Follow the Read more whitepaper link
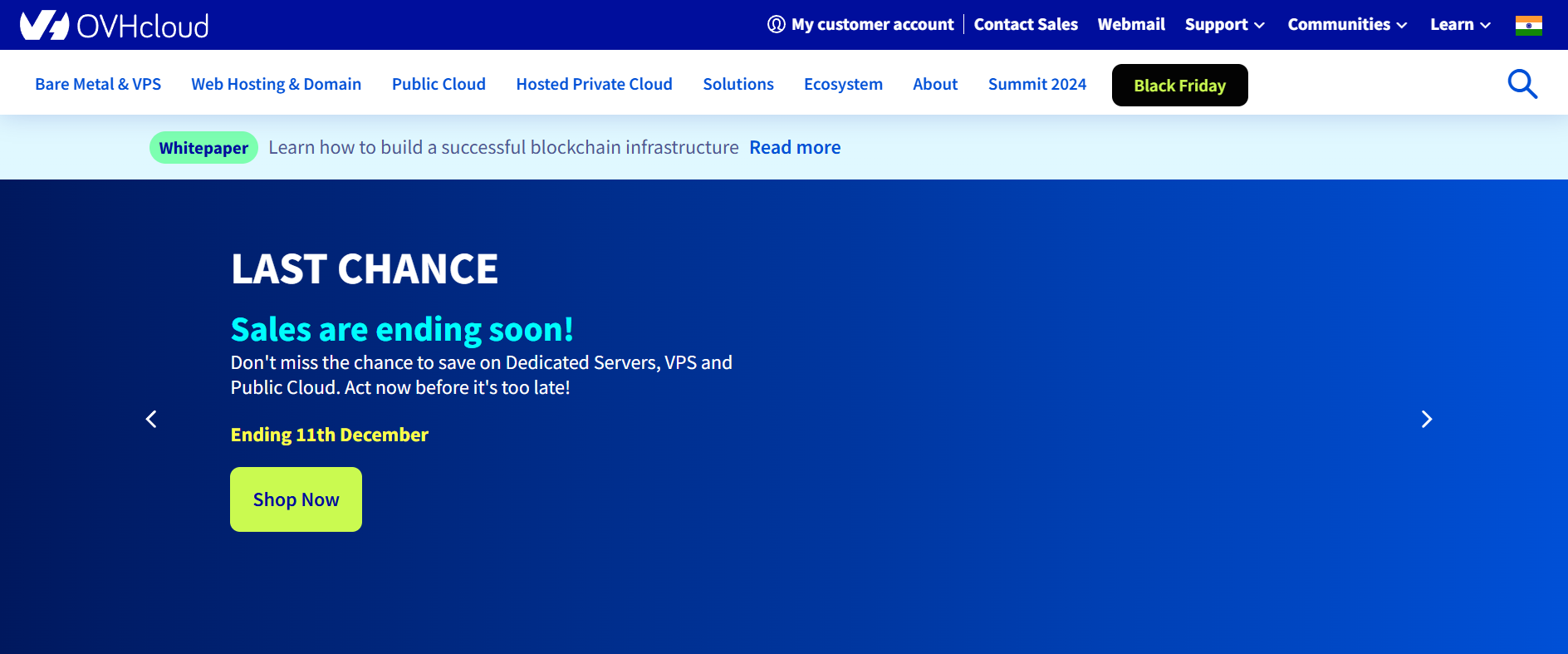The height and width of the screenshot is (654, 1568). coord(795,148)
